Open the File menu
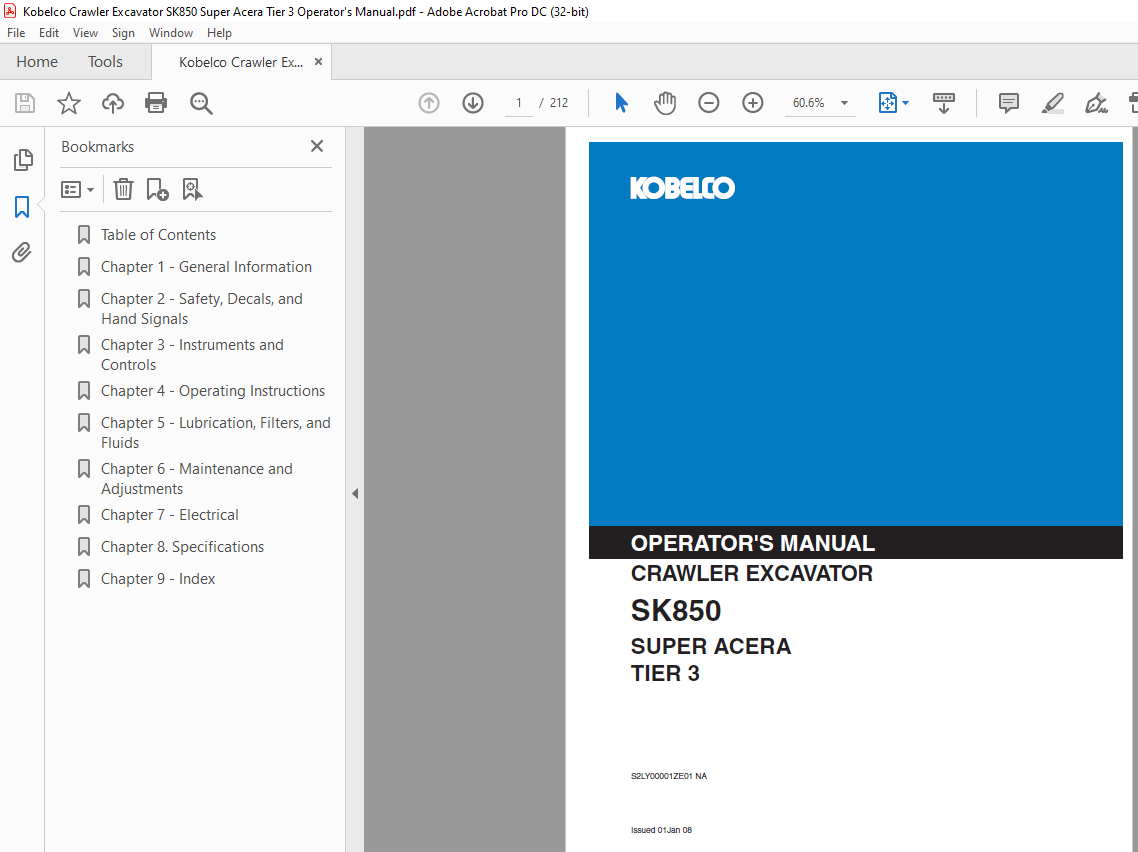This screenshot has height=852, width=1138. coord(16,33)
